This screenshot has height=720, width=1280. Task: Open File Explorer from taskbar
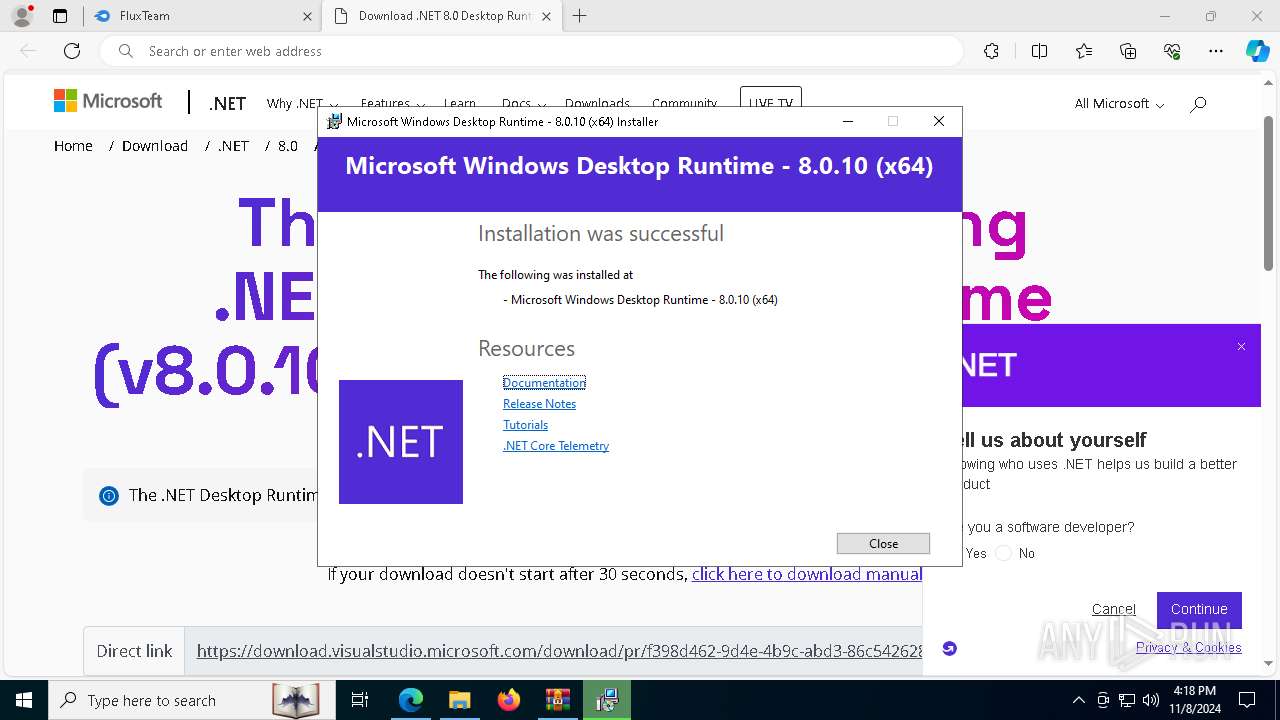click(459, 700)
